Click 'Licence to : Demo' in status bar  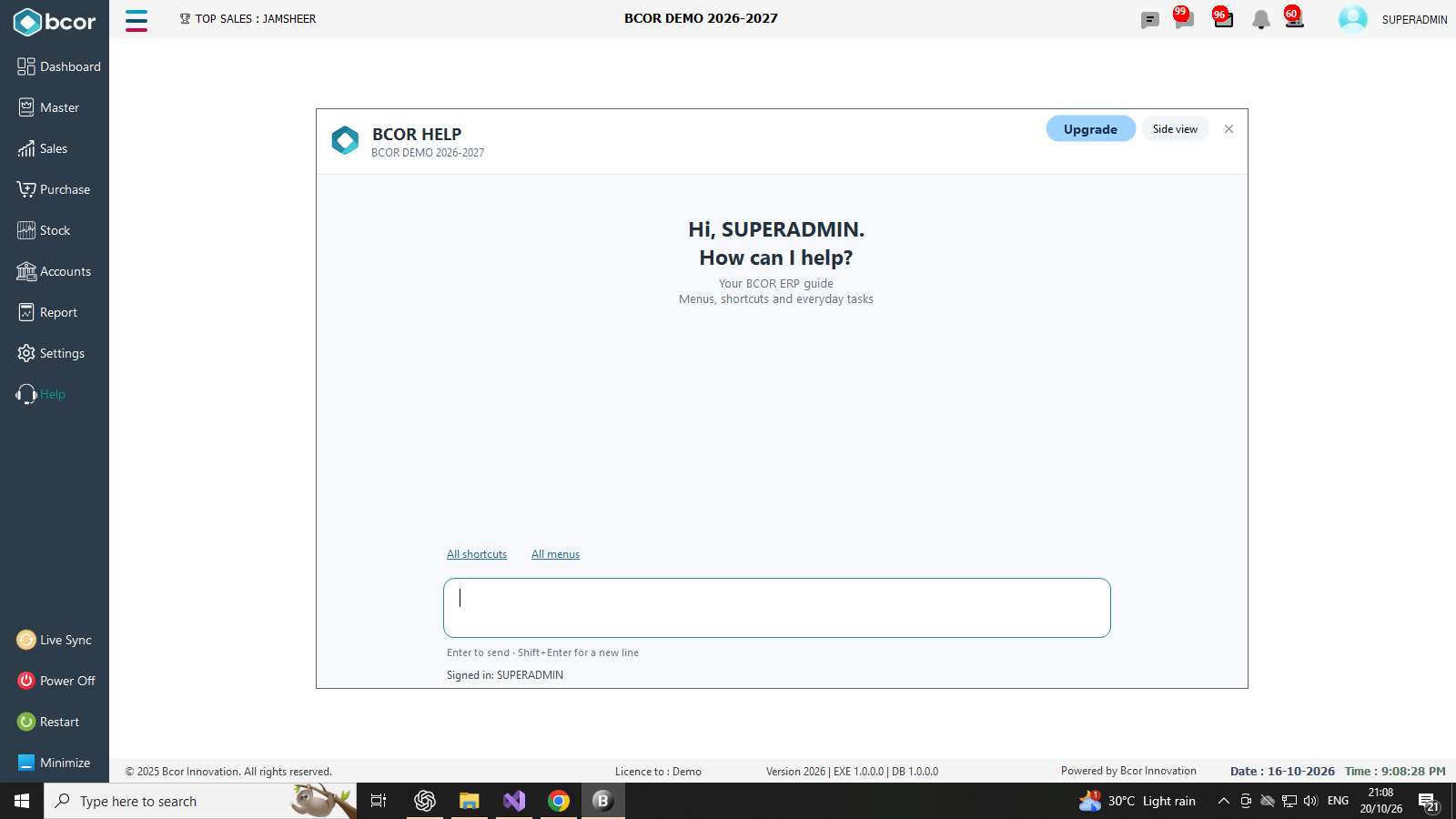[658, 772]
